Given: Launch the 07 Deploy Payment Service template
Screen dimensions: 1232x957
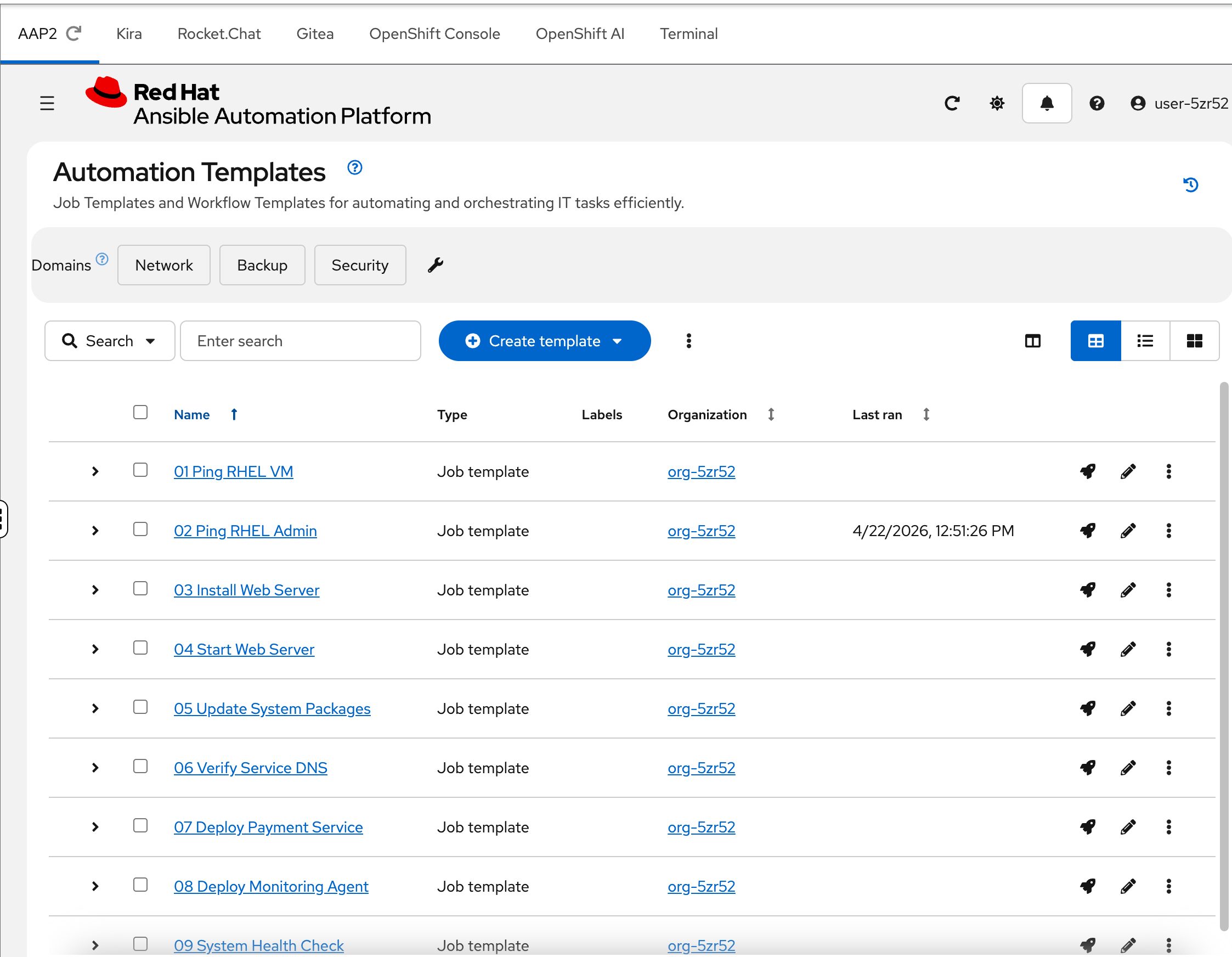Looking at the screenshot, I should click(1088, 826).
